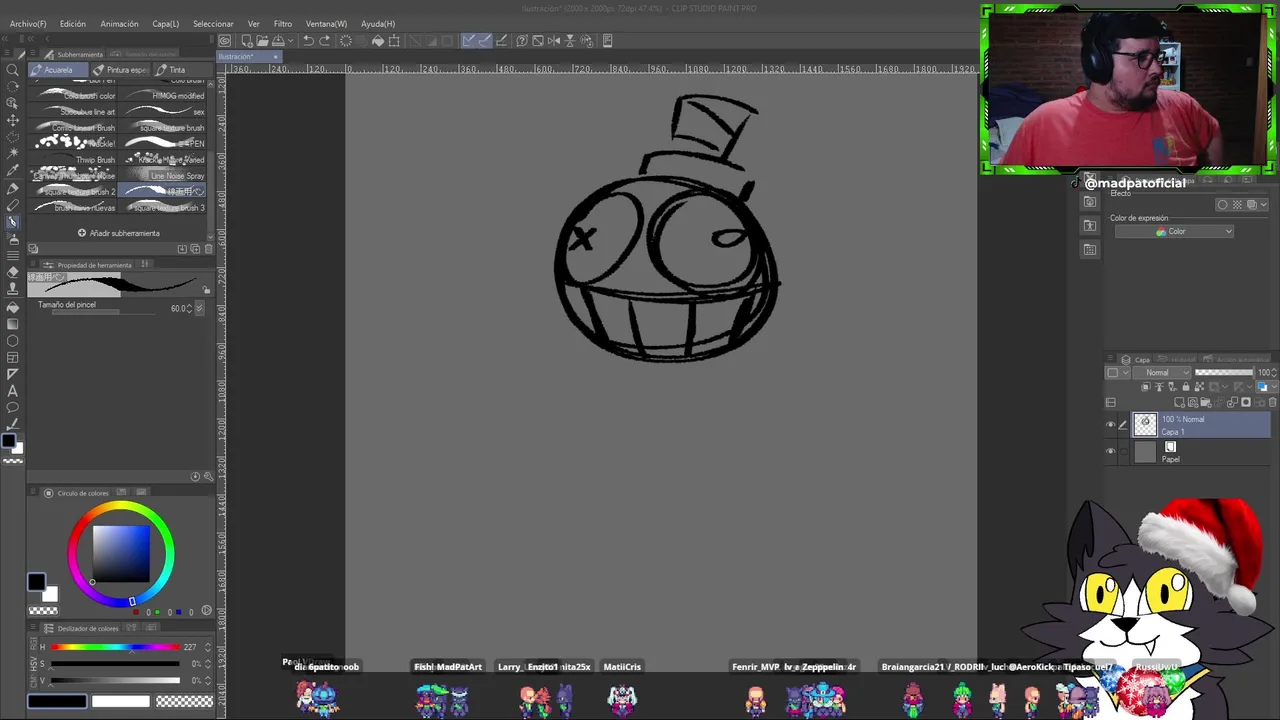Click the Border effect circle icon

(x=1222, y=205)
